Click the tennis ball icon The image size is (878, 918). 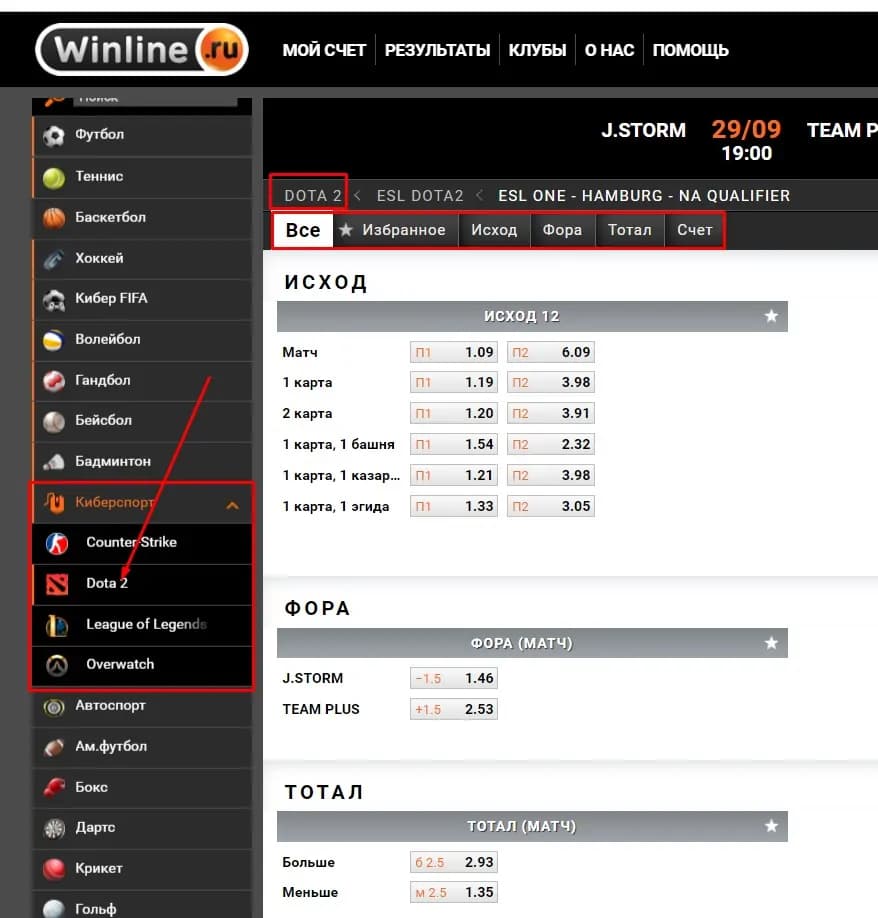tap(54, 177)
